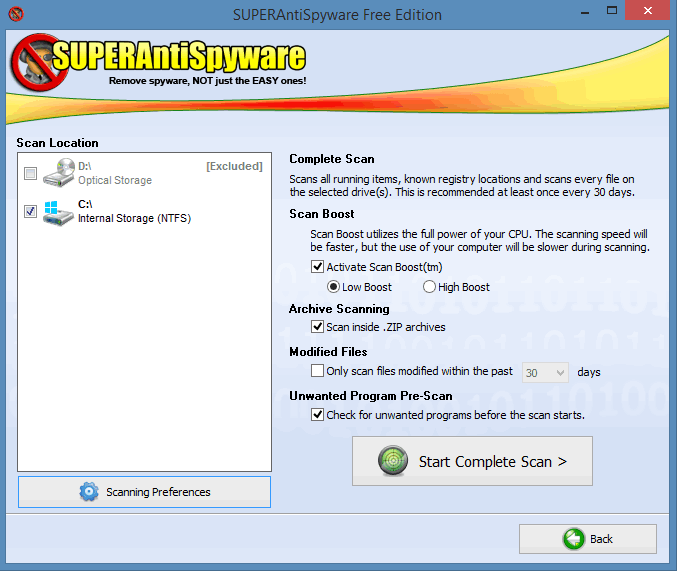
Task: Click the gear icon in Scanning Preferences
Action: [x=89, y=492]
